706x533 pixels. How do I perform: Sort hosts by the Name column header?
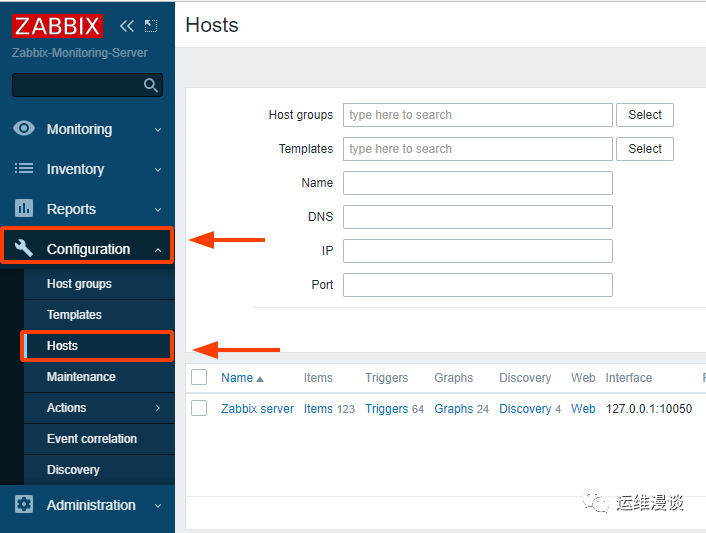click(x=237, y=378)
